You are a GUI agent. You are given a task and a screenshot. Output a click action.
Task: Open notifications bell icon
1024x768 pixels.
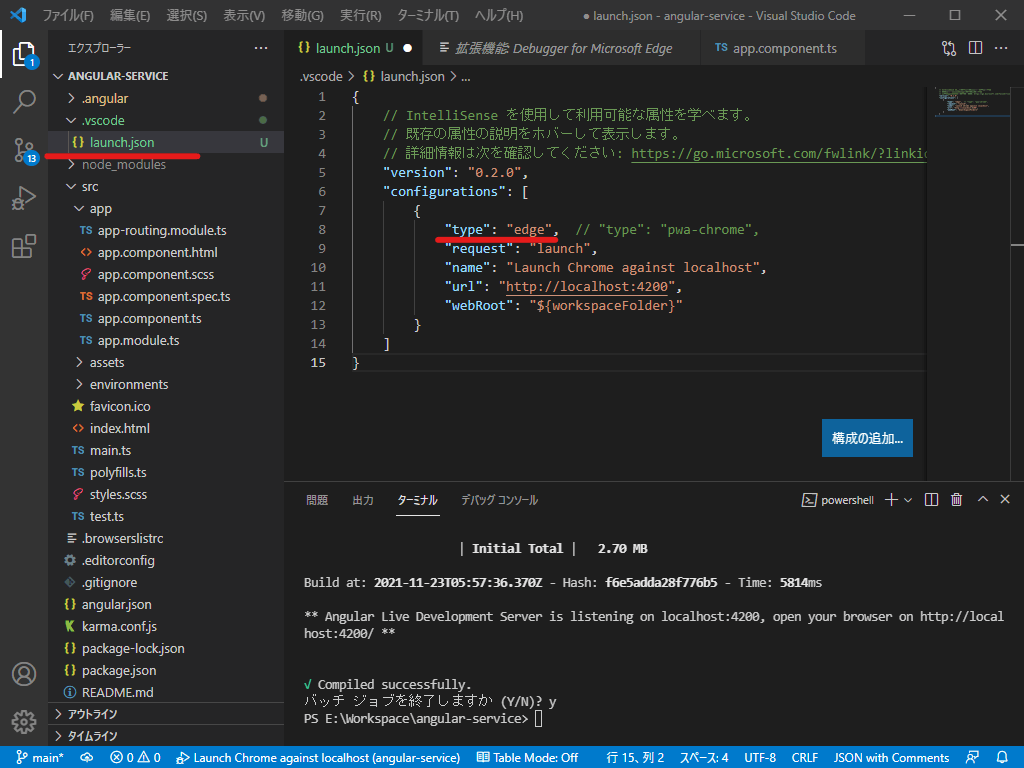click(1002, 758)
